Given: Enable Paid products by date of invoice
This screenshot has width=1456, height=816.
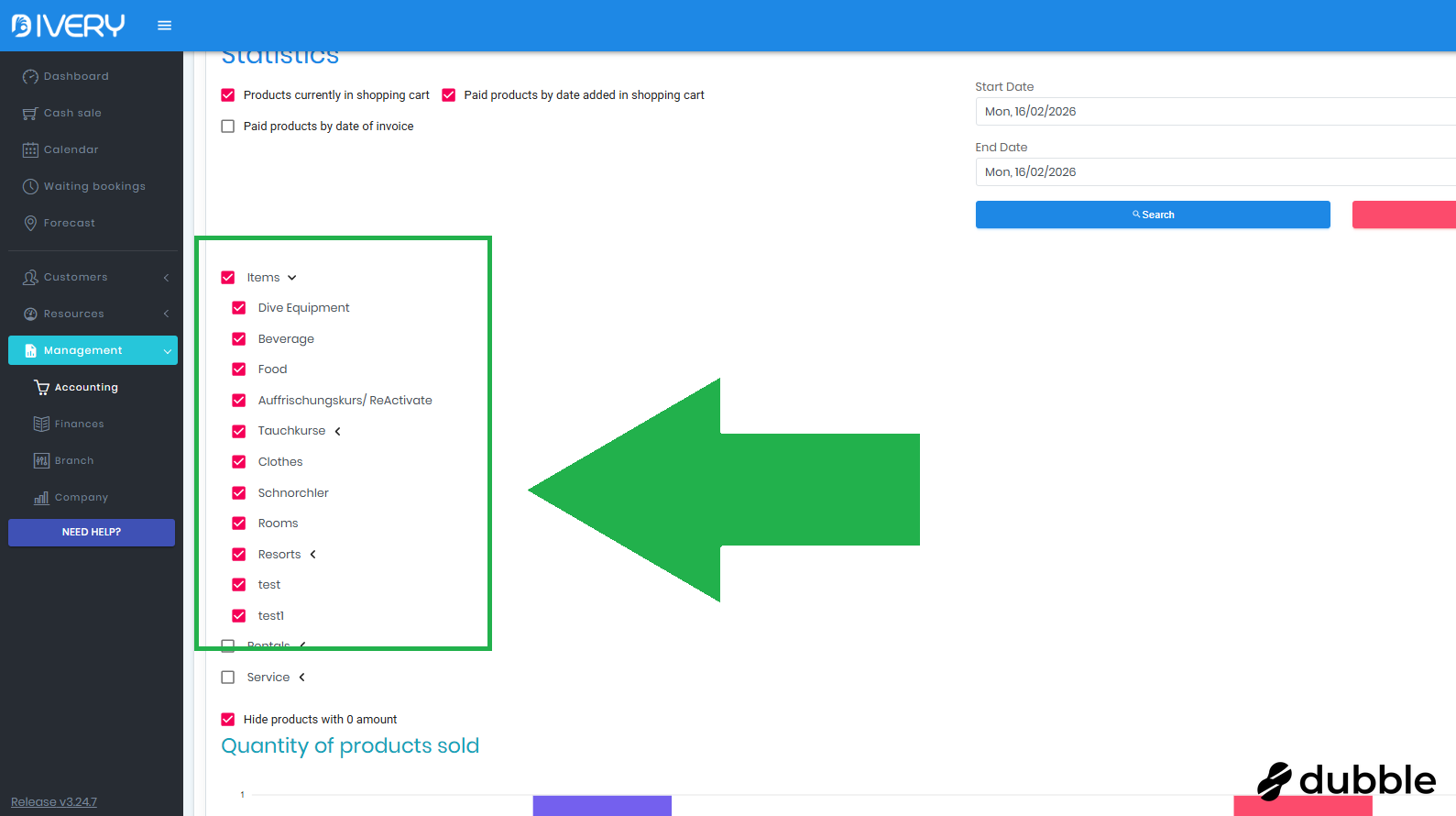Looking at the screenshot, I should pyautogui.click(x=228, y=127).
